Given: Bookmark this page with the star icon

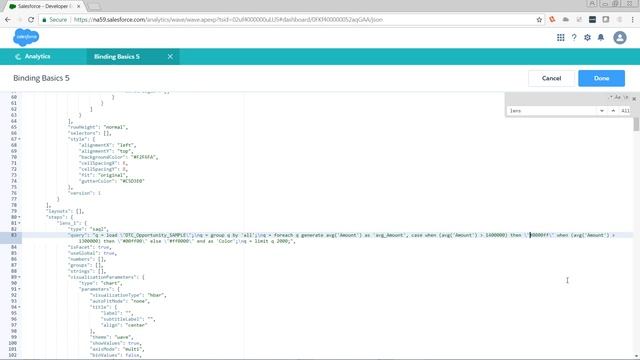Looking at the screenshot, I should 539,20.
